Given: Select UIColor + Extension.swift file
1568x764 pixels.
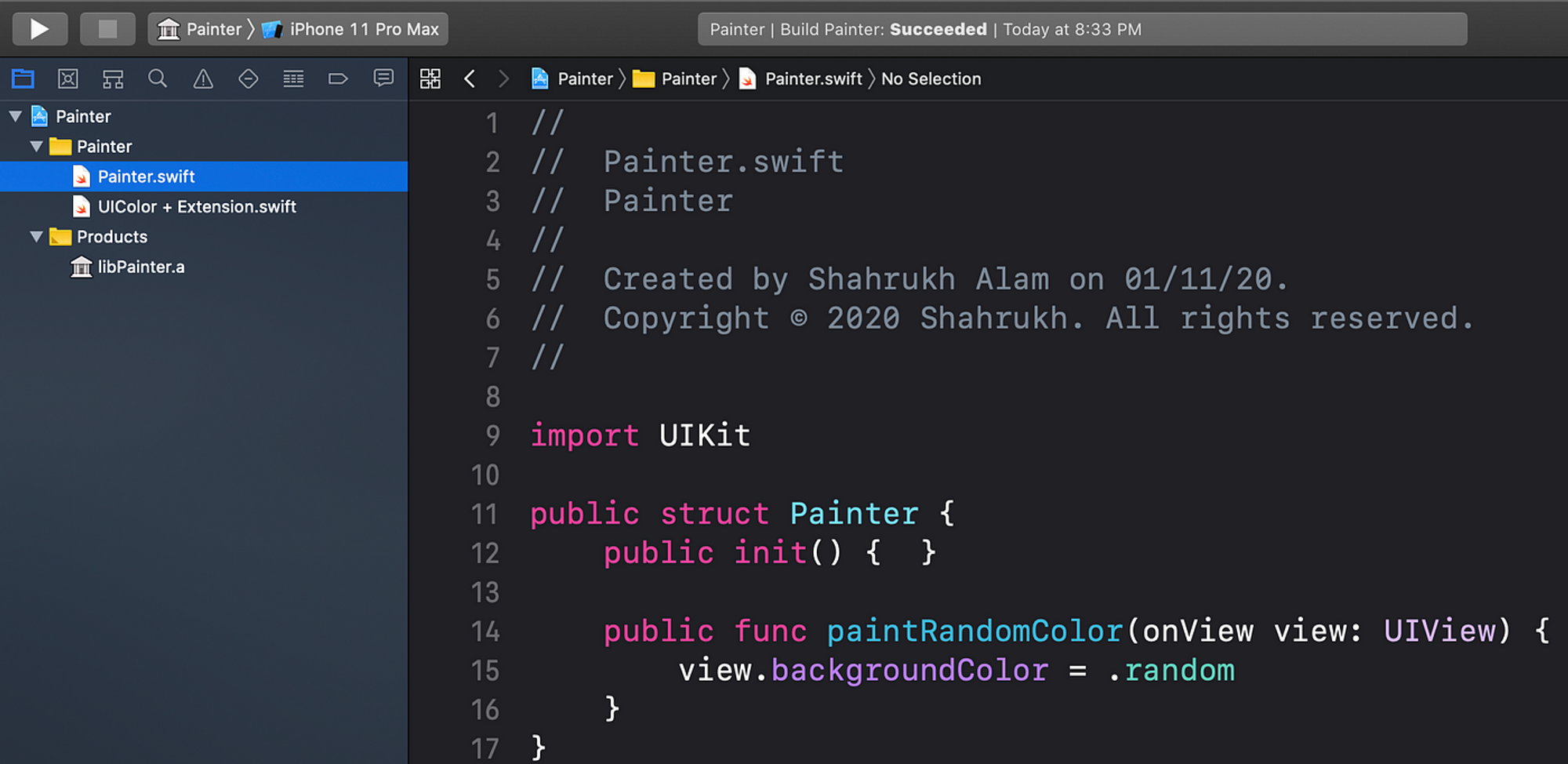Looking at the screenshot, I should point(197,206).
